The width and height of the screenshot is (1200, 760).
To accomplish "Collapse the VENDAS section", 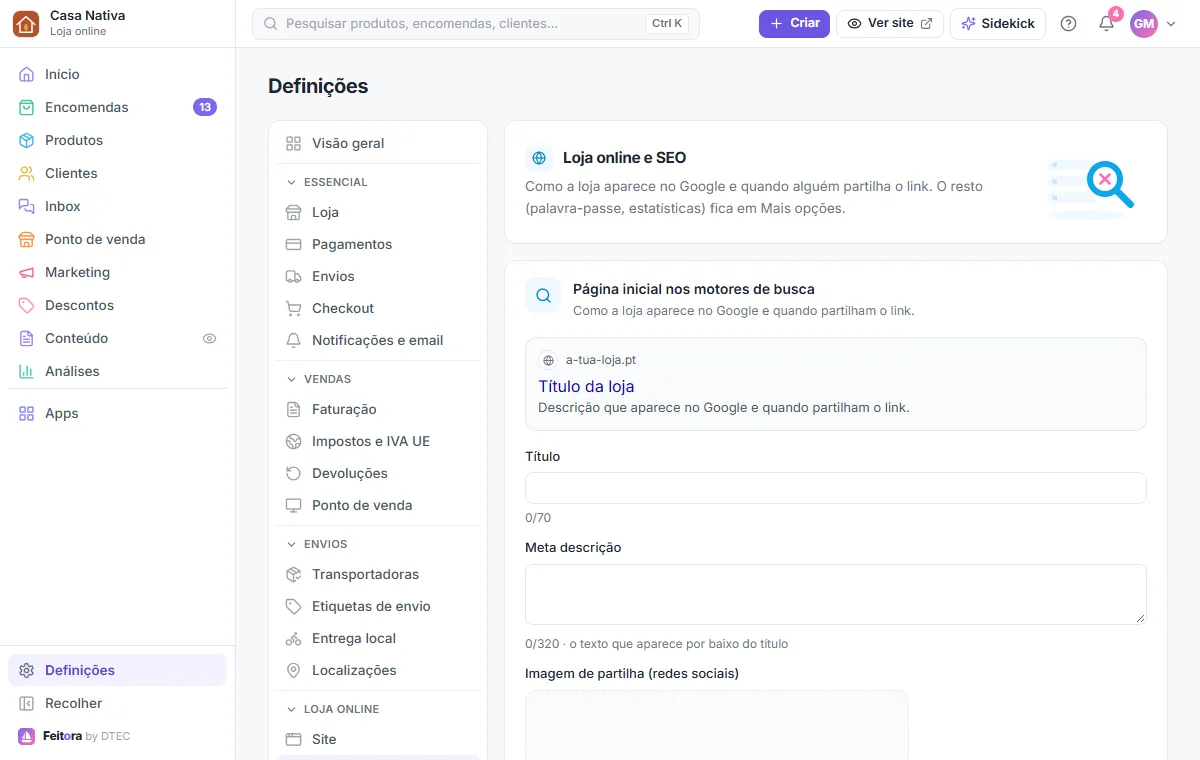I will click(378, 379).
